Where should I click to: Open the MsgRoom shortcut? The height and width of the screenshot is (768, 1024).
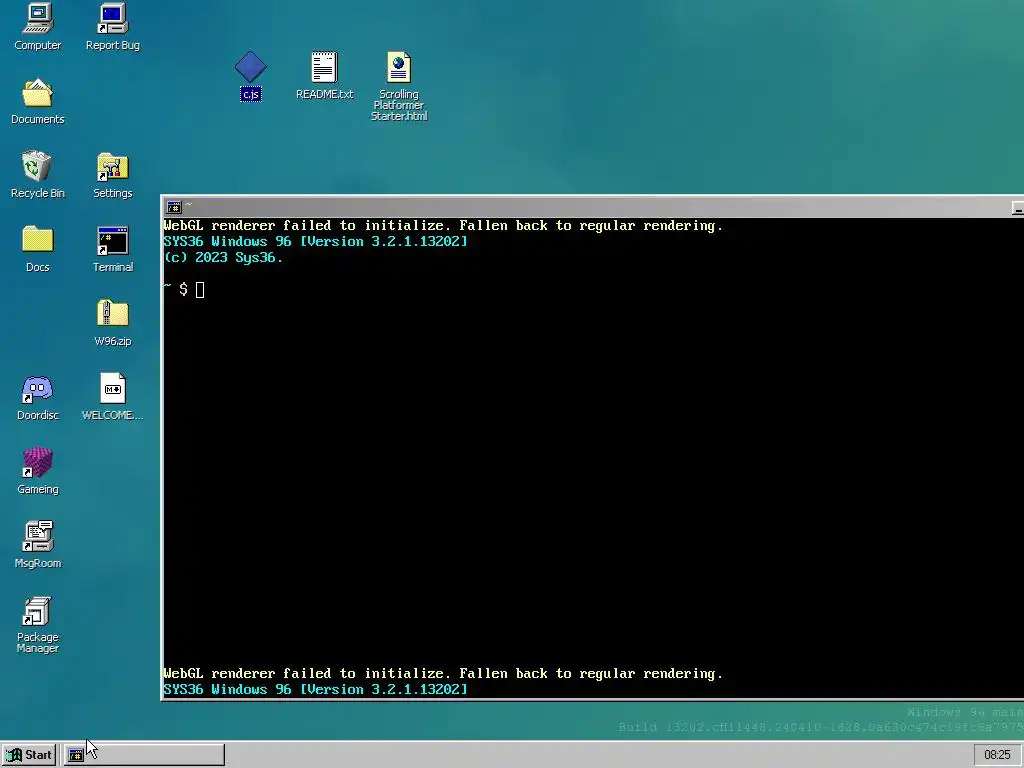(x=37, y=545)
